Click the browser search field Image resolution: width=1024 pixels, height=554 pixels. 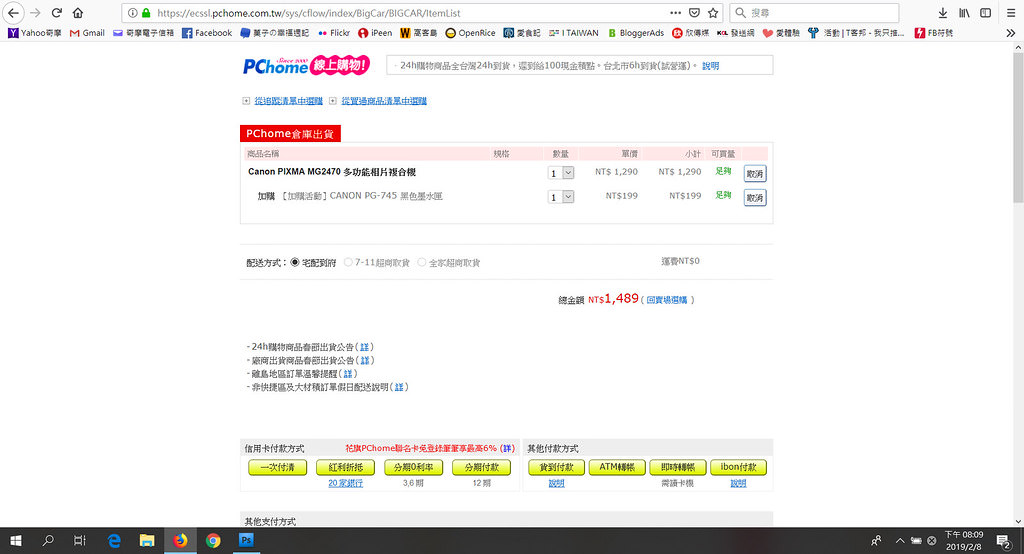click(x=814, y=12)
